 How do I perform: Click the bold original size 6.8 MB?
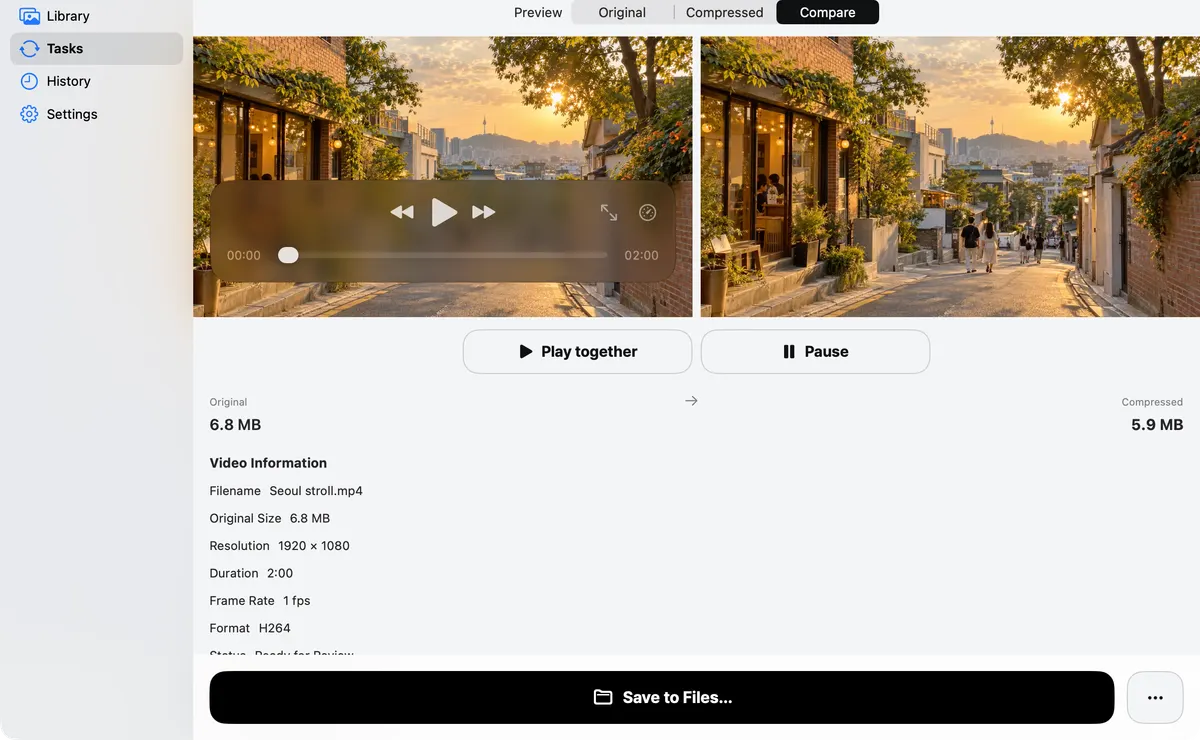point(235,425)
